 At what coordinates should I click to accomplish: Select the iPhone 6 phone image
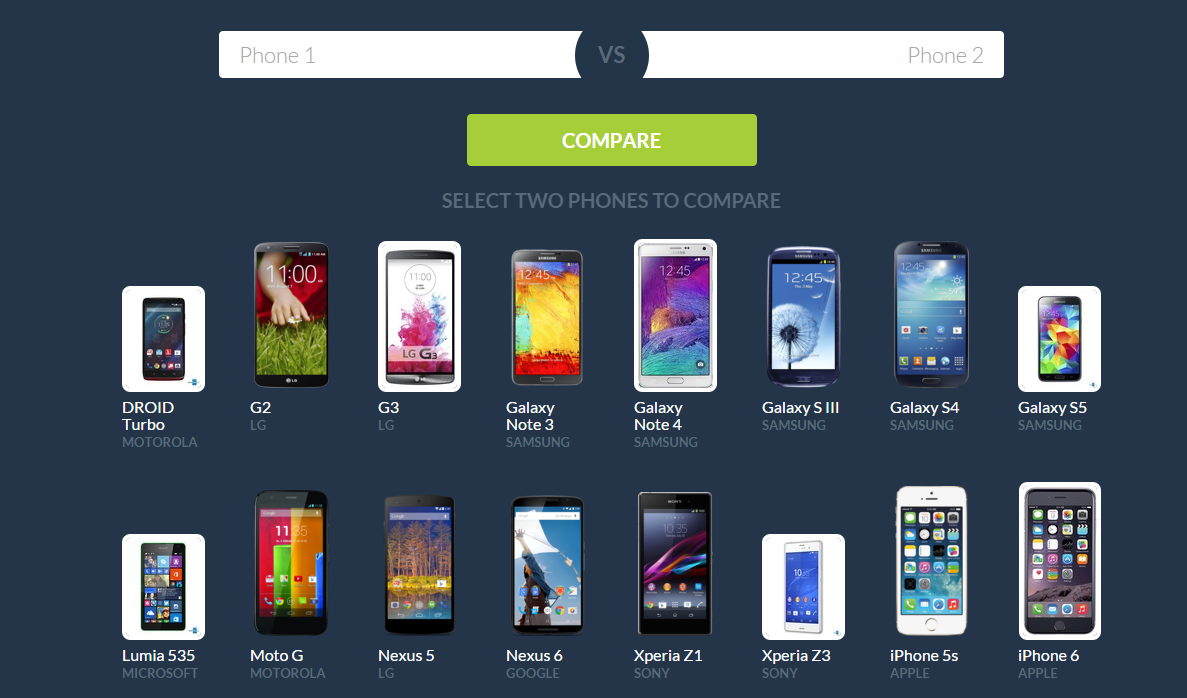click(x=1059, y=561)
